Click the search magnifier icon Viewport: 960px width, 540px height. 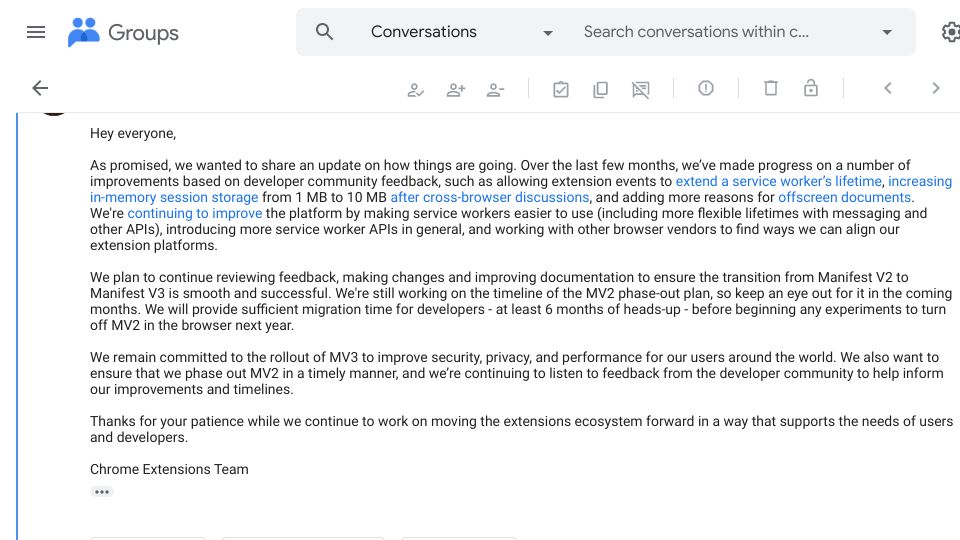pos(324,32)
